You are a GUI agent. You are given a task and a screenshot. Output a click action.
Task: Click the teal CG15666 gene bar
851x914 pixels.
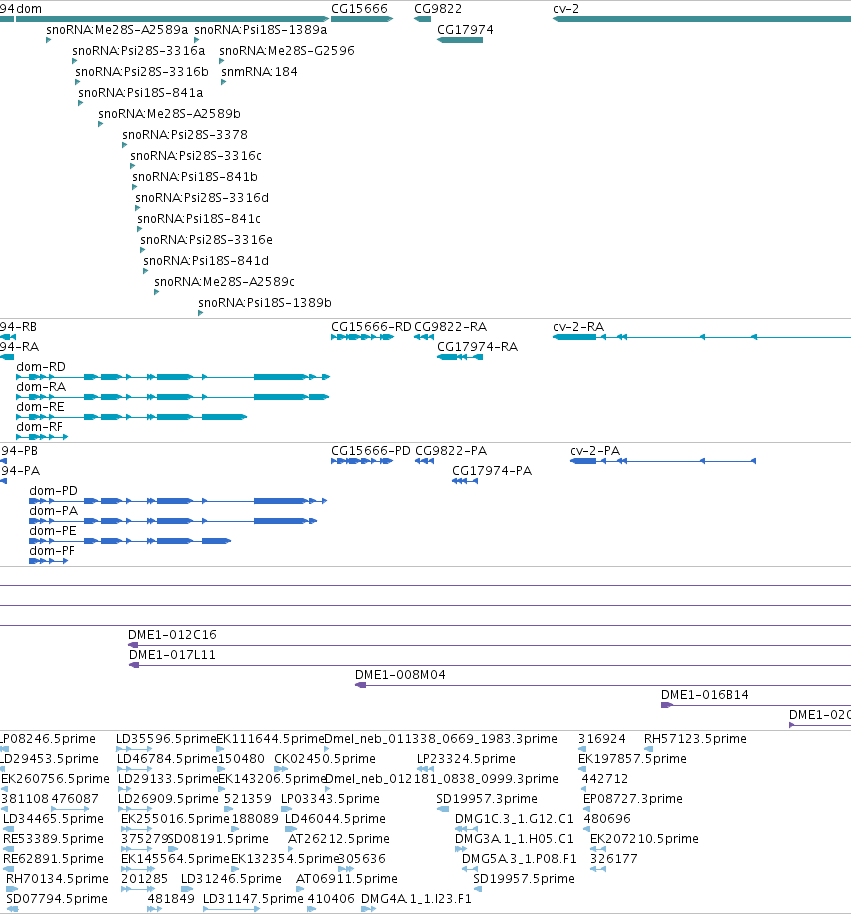[x=362, y=19]
